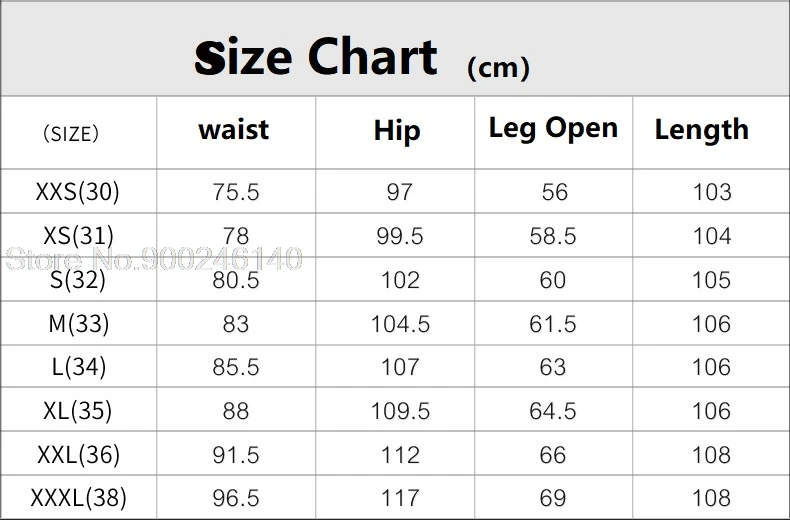The width and height of the screenshot is (790, 520).
Task: Click the Leg Open column header
Action: tap(553, 129)
